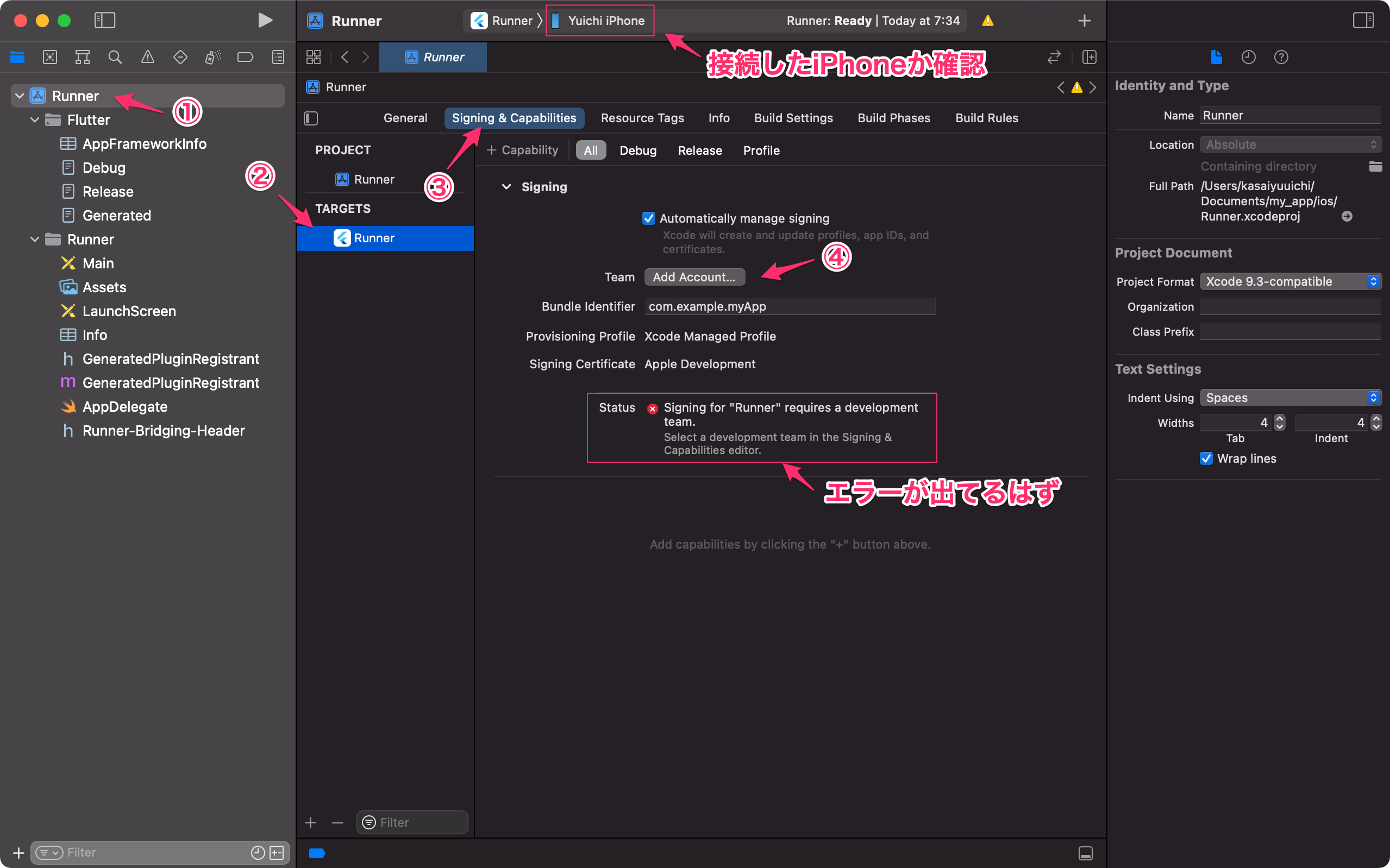Click the add editor split icon

coord(1089,57)
